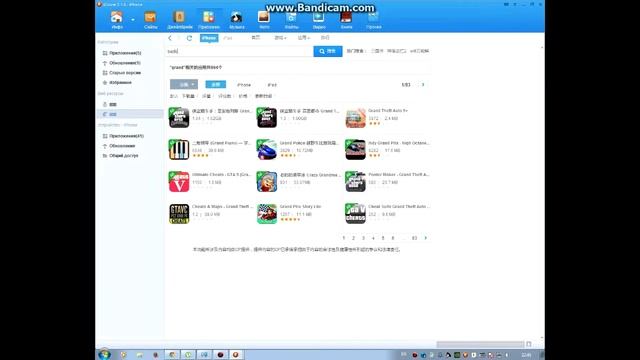Viewport: 640px width, 360px height.
Task: Refresh the app store page
Action: [189, 38]
